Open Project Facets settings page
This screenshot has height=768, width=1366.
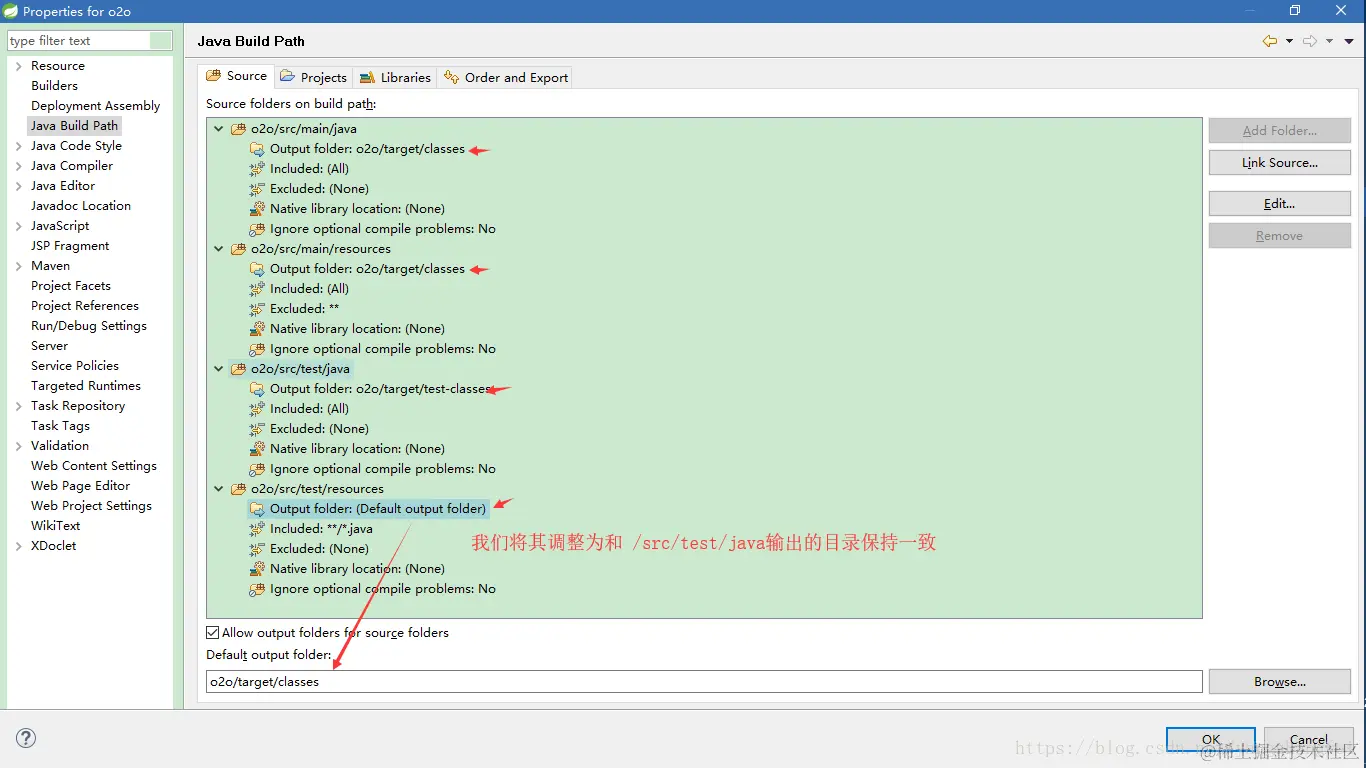pos(71,286)
